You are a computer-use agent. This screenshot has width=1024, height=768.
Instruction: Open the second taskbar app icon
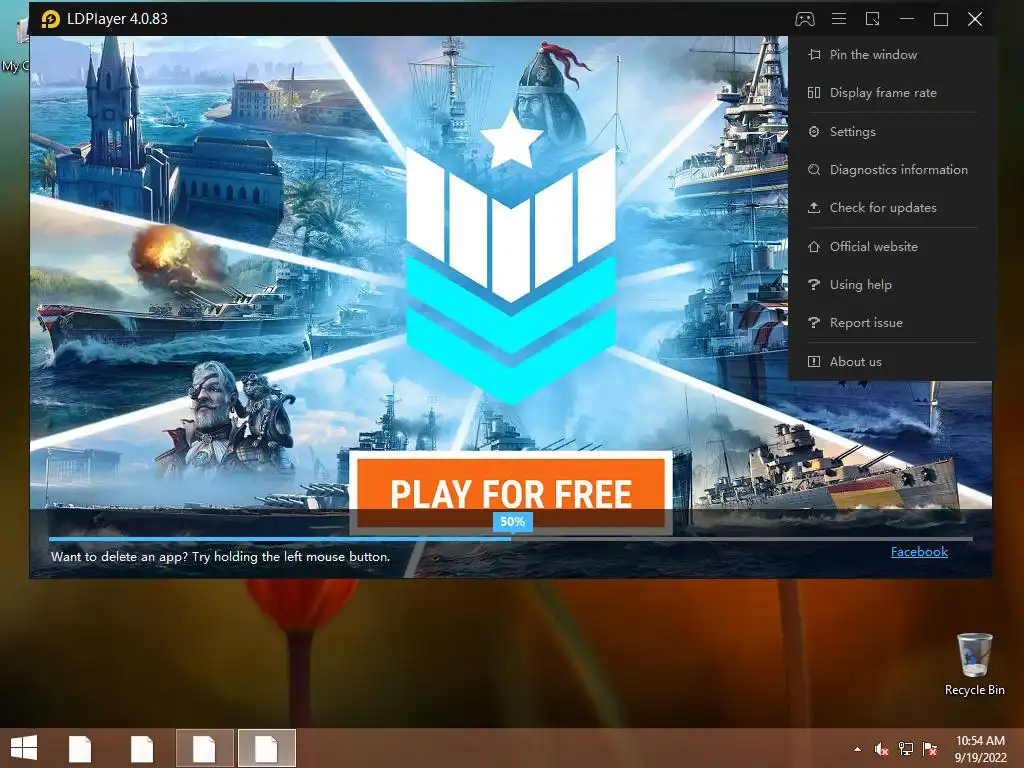141,748
